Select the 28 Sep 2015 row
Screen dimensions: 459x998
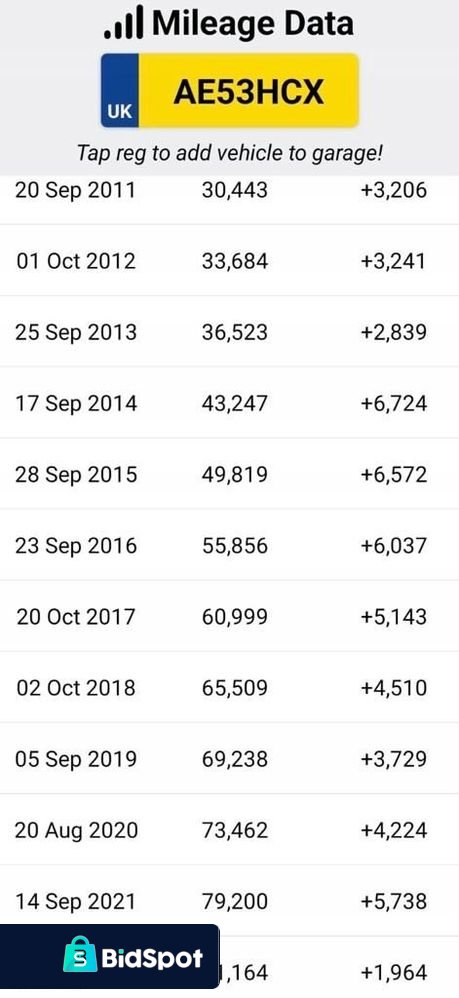[x=229, y=475]
